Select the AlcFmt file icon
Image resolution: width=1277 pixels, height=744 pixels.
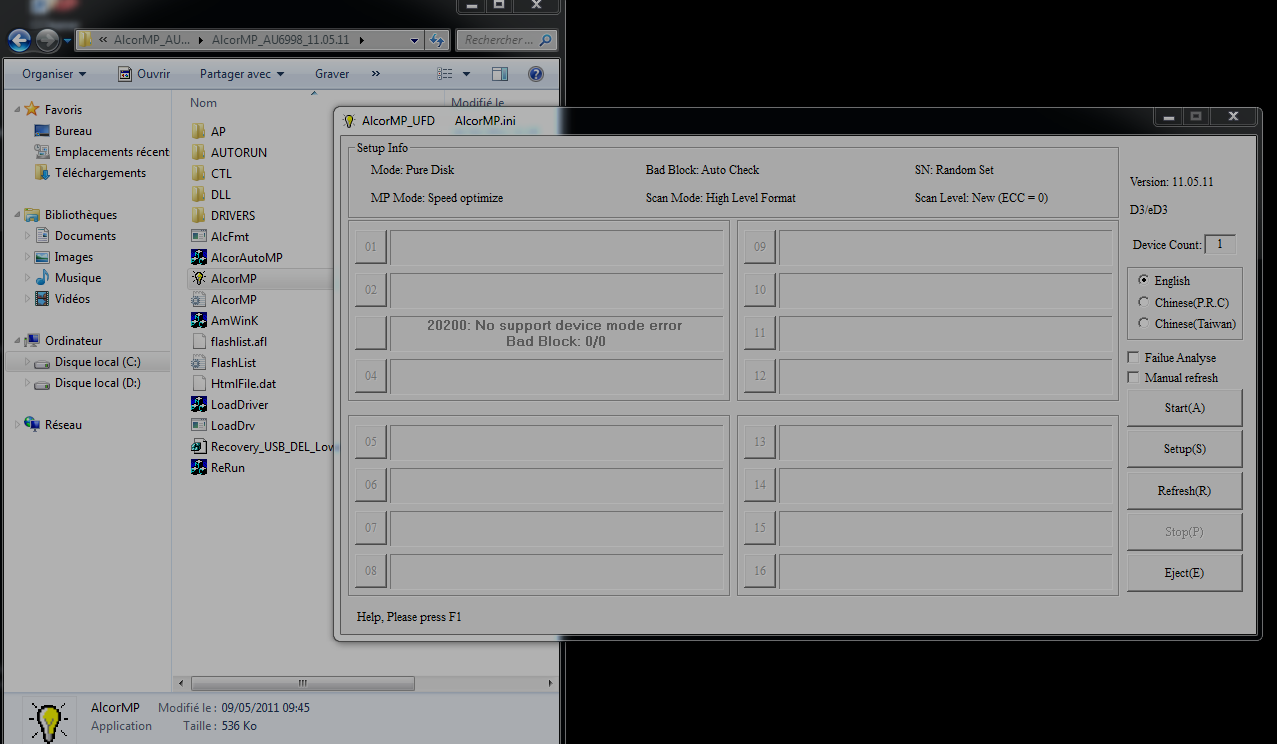tap(198, 236)
